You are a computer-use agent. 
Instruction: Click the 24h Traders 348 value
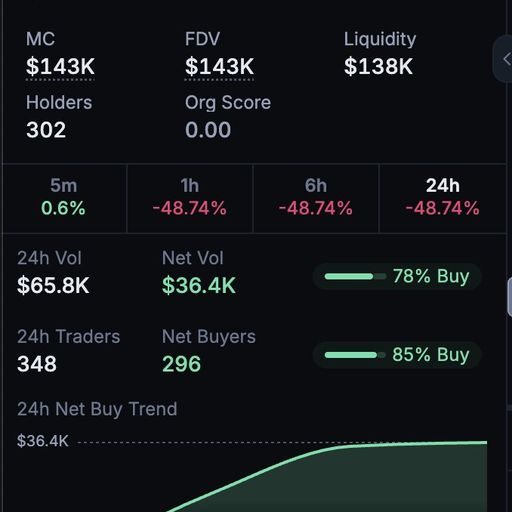[37, 364]
